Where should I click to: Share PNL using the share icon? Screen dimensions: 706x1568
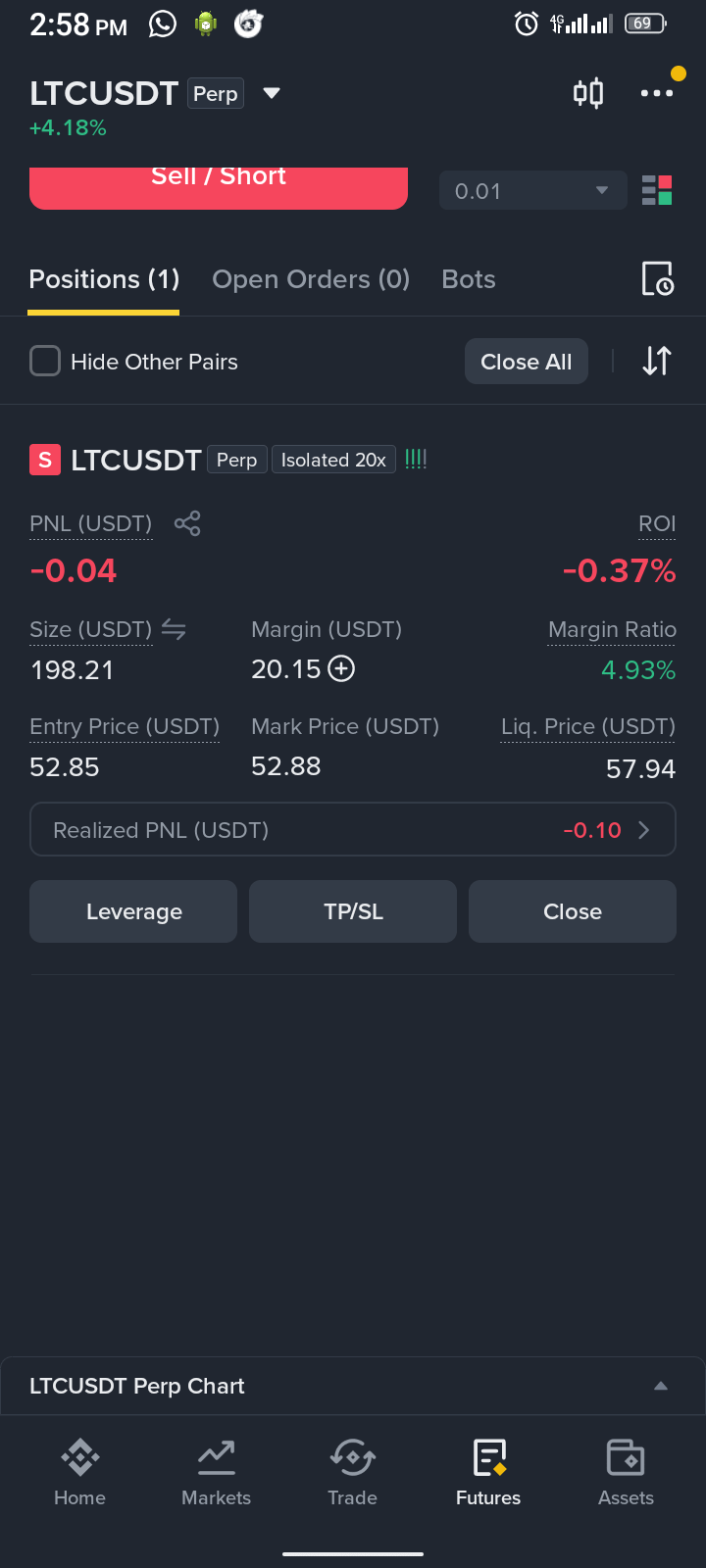click(x=187, y=523)
